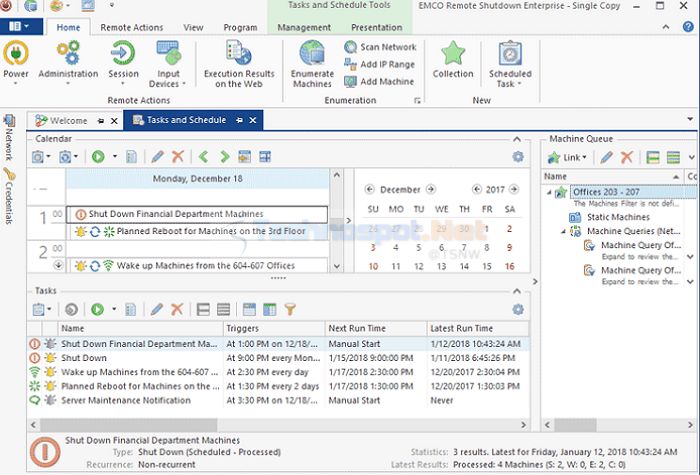This screenshot has width=700, height=475.
Task: Delete the selected task in Tasks toolbar
Action: click(177, 309)
